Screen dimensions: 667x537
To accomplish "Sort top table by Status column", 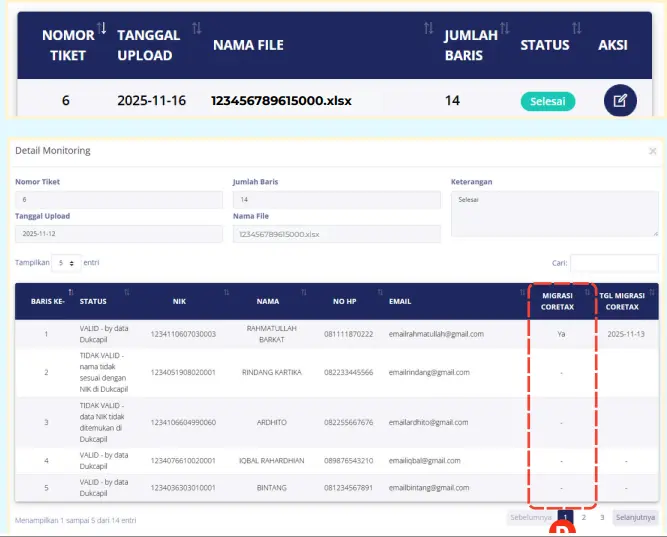I will coord(576,29).
